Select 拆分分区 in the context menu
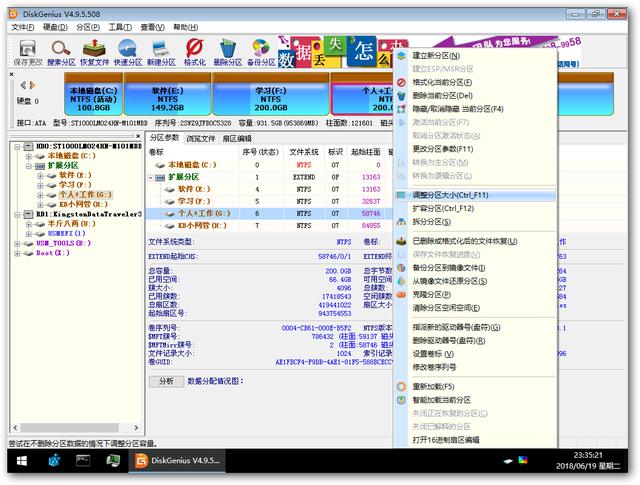 pyautogui.click(x=435, y=220)
